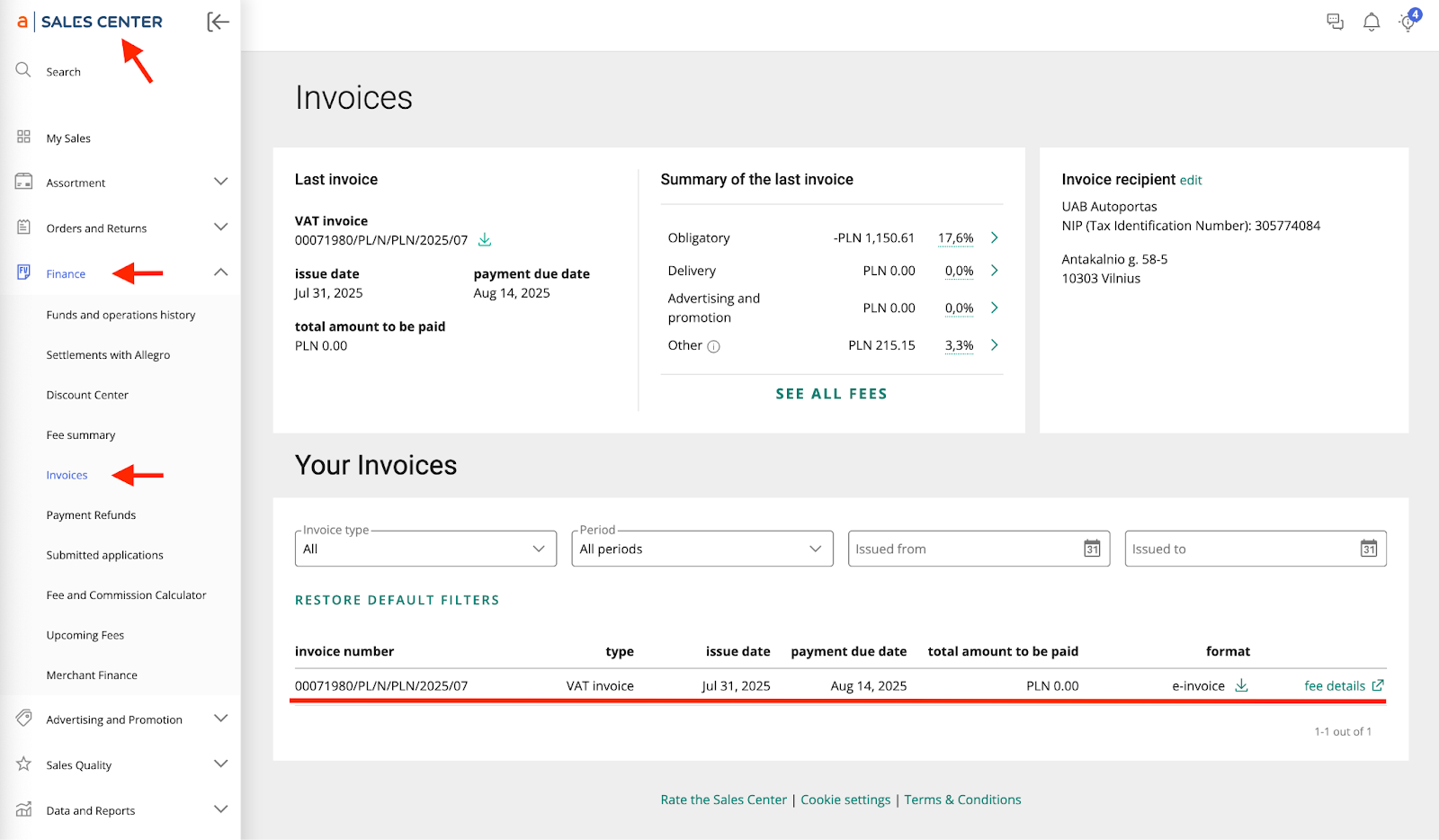The width and height of the screenshot is (1439, 840).
Task: Download e-invoice in the invoice table row
Action: point(1241,685)
